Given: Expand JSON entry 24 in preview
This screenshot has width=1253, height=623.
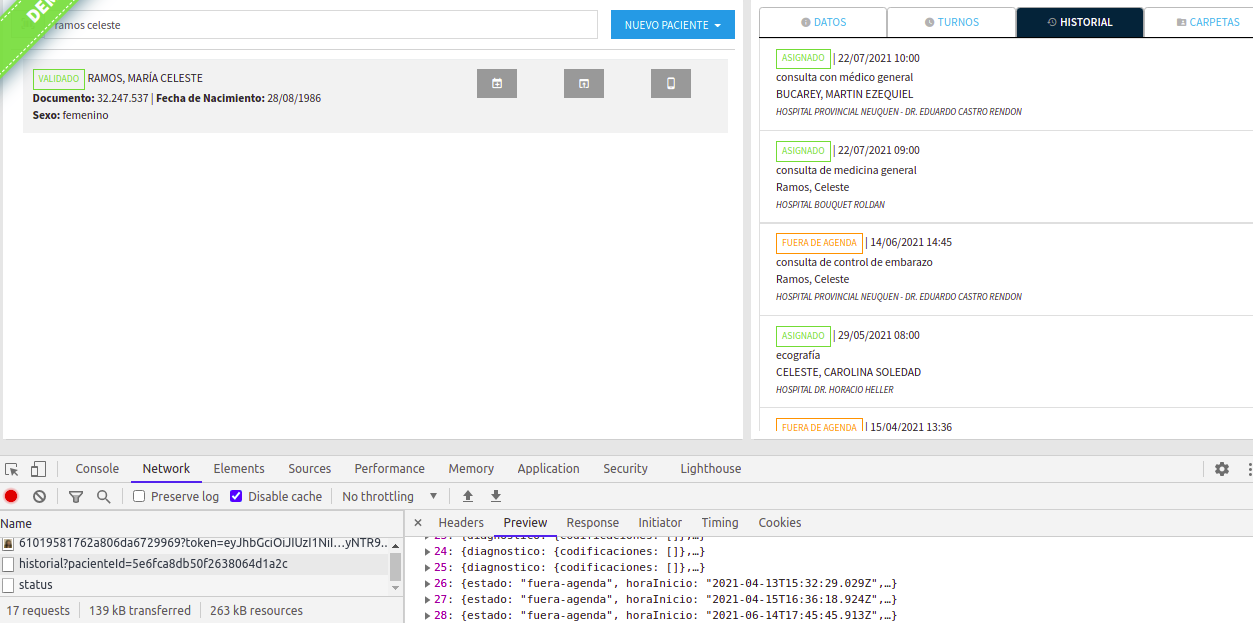Looking at the screenshot, I should (x=428, y=551).
